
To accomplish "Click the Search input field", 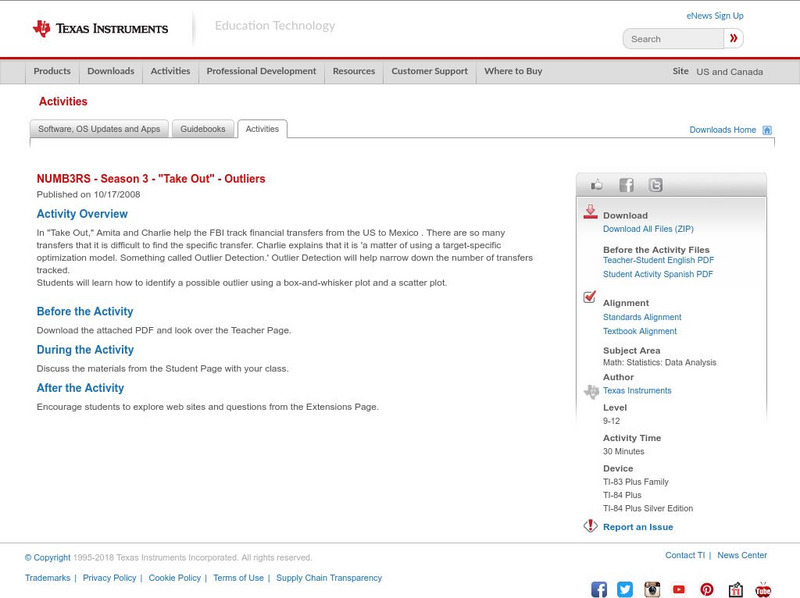I will pyautogui.click(x=673, y=39).
